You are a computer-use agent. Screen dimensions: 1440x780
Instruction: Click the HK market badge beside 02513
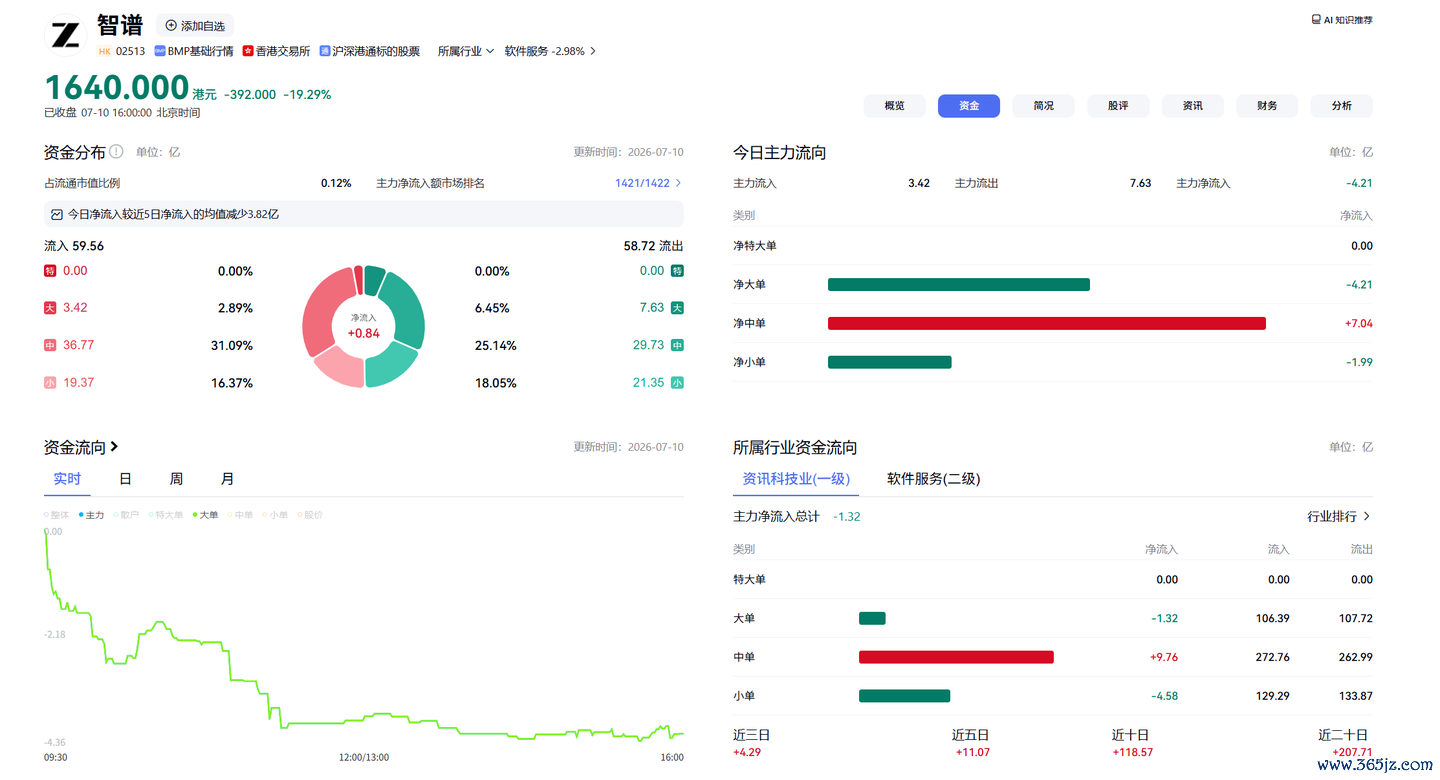(x=104, y=51)
